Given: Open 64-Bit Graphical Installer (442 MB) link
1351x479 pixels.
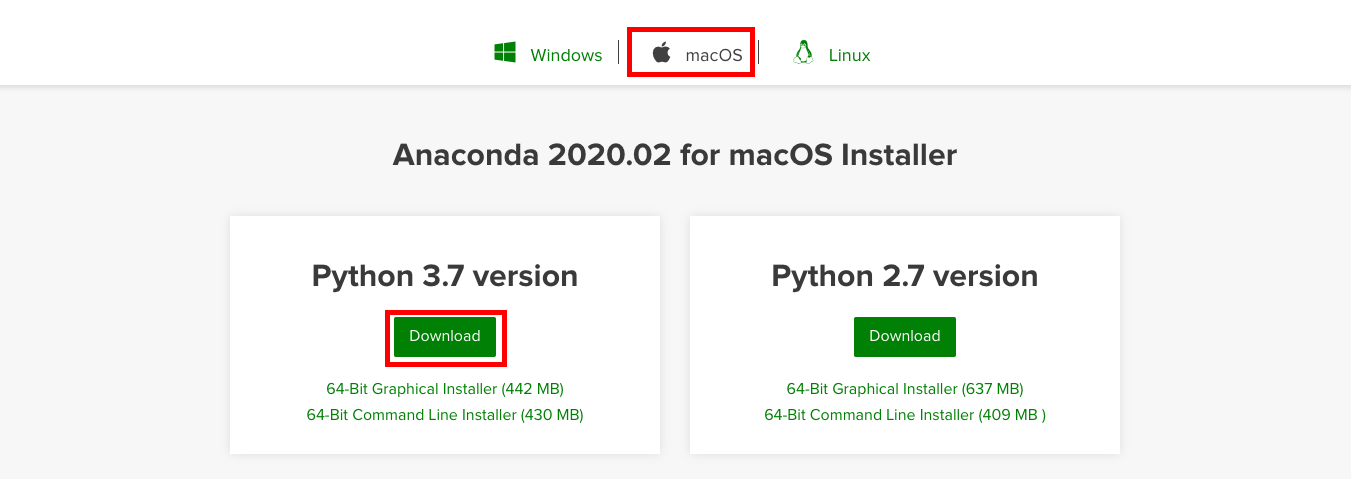Looking at the screenshot, I should (x=445, y=388).
